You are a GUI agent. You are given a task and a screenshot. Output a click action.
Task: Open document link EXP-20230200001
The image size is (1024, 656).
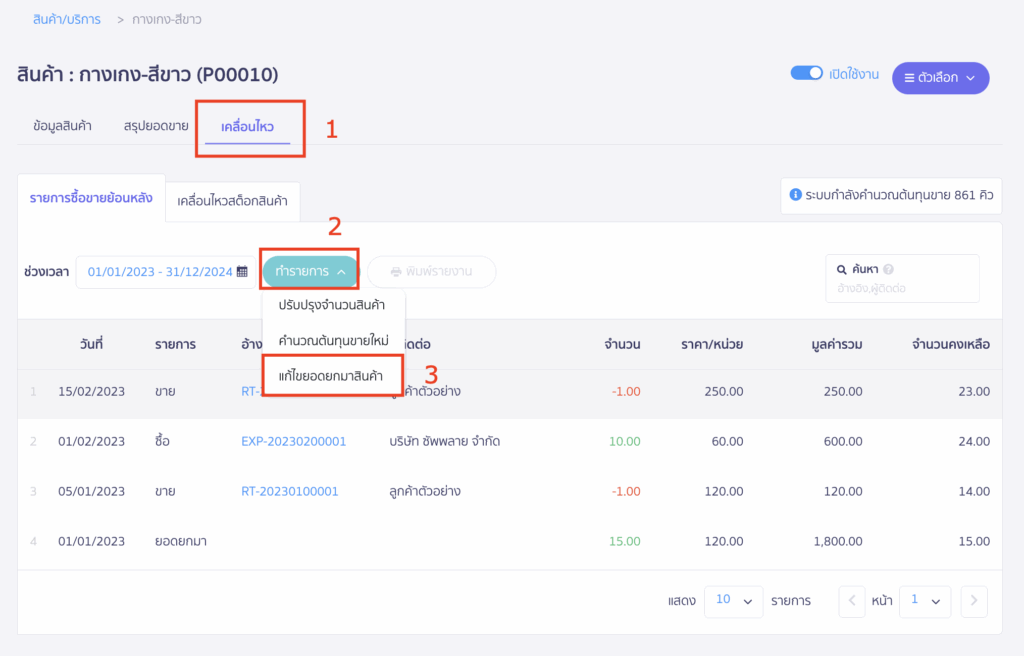click(x=293, y=441)
